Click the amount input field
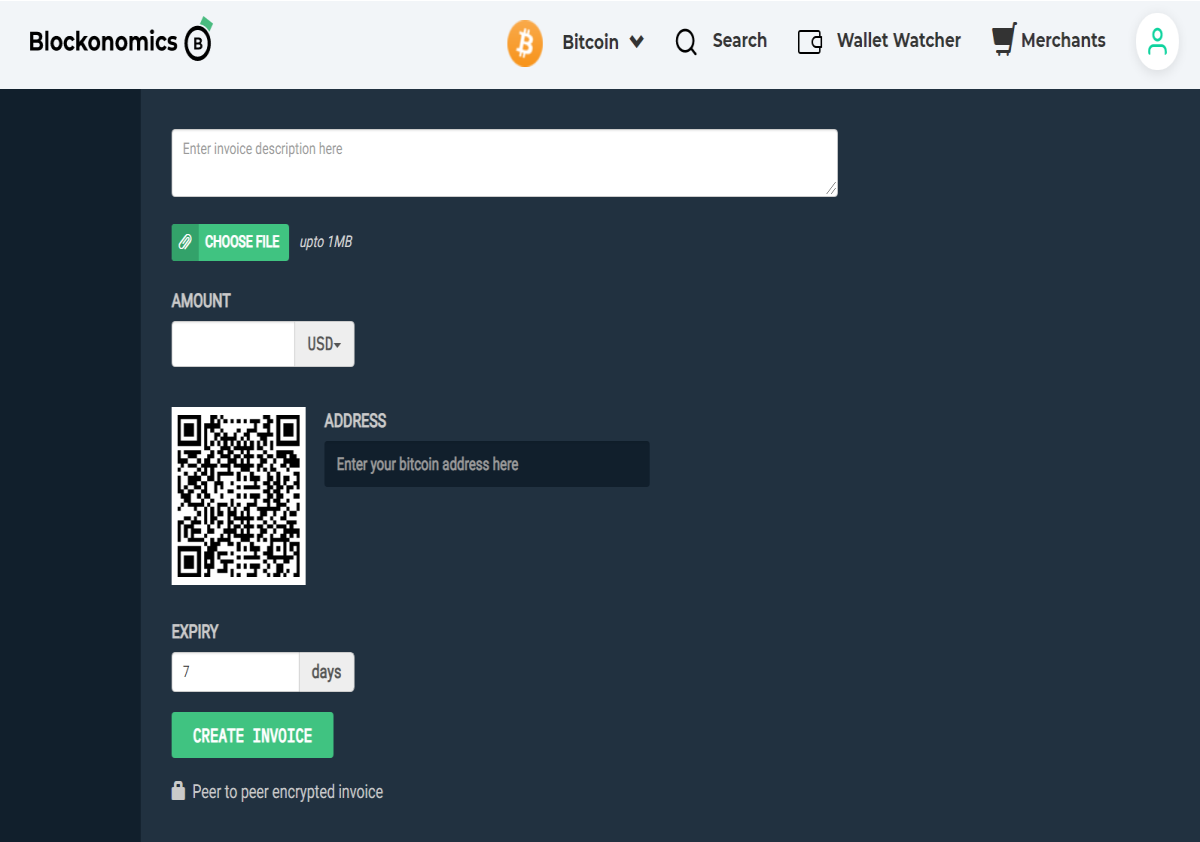 pos(233,344)
